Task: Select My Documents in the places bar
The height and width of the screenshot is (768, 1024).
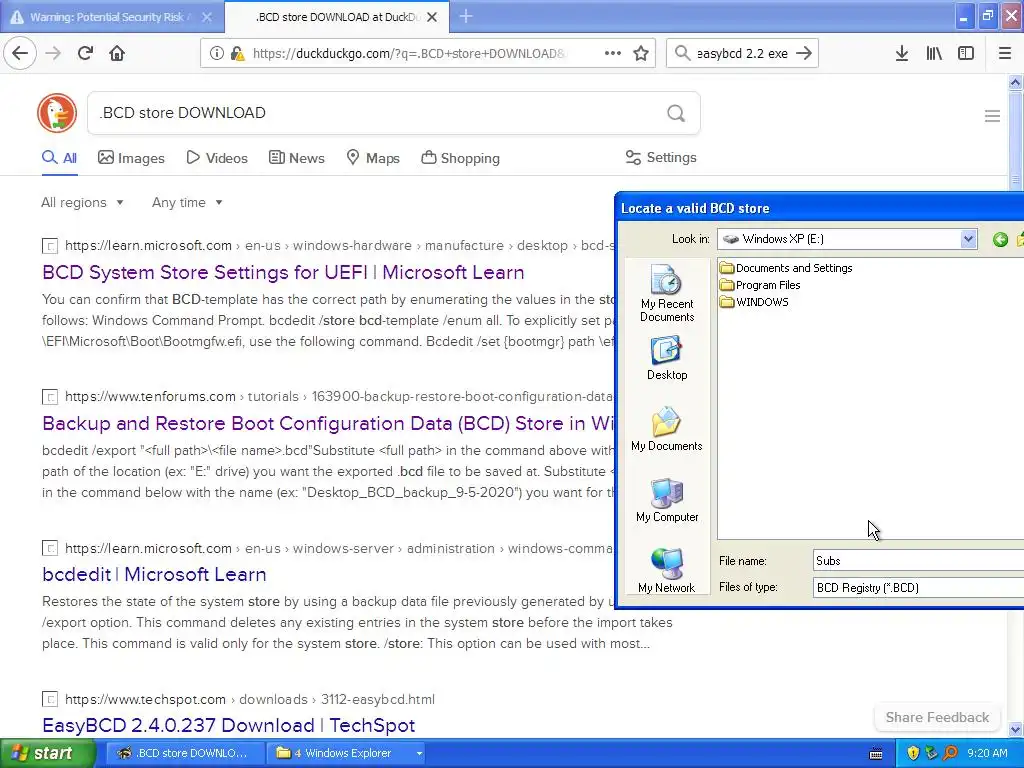Action: tap(667, 429)
